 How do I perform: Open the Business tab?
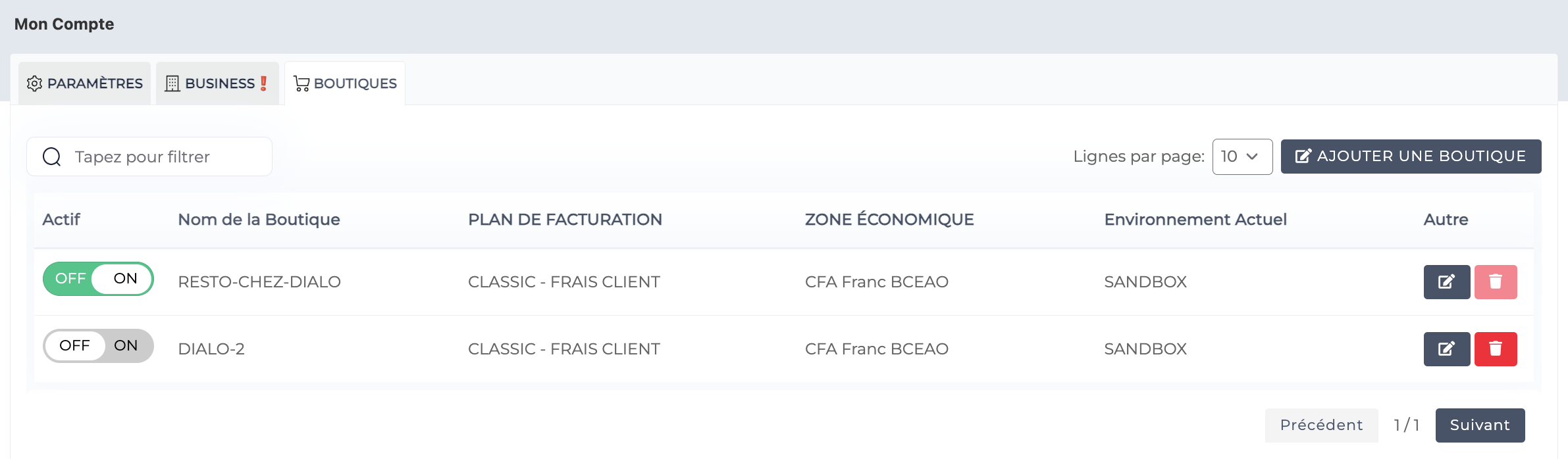pos(217,83)
